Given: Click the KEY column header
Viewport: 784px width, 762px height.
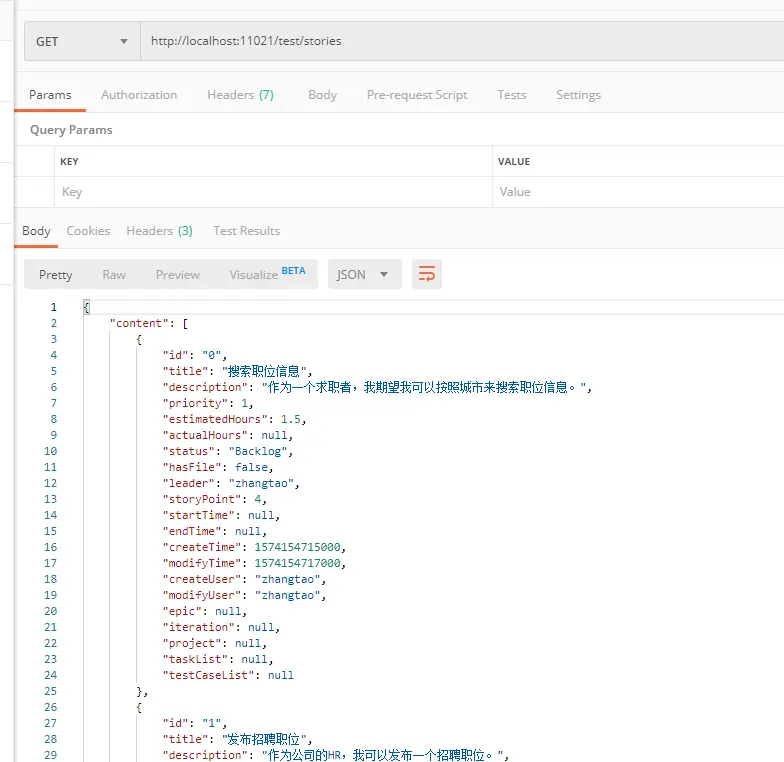Looking at the screenshot, I should click(x=69, y=162).
